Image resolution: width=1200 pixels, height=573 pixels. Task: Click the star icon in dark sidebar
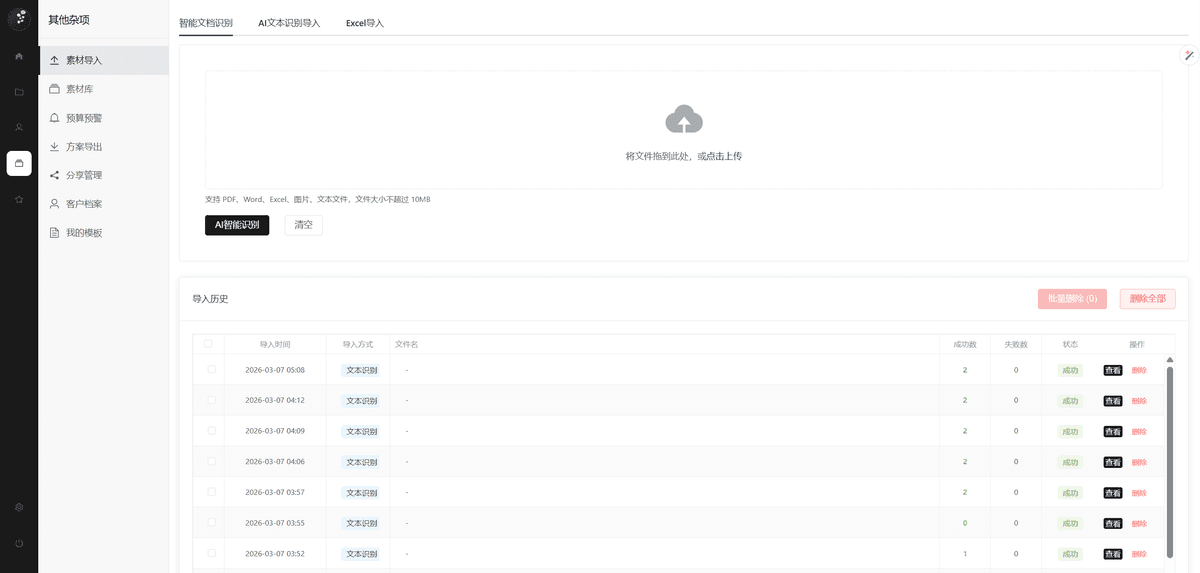coord(19,200)
